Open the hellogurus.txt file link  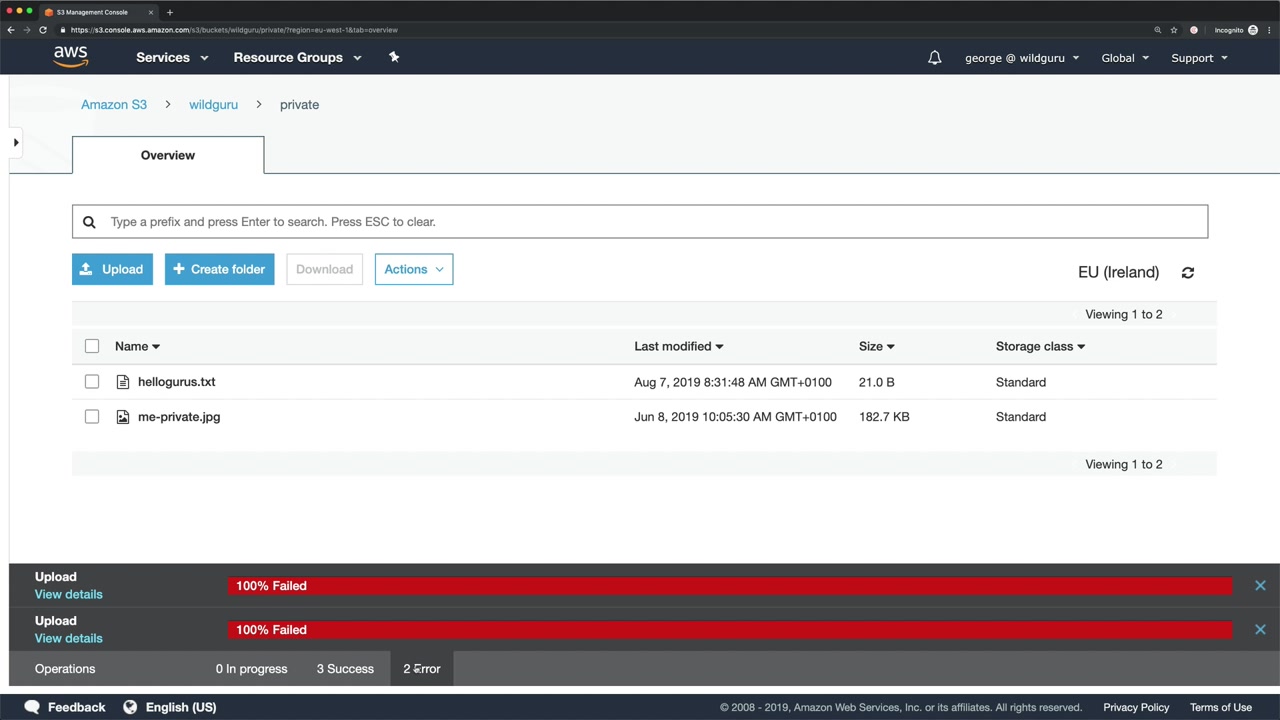pyautogui.click(x=177, y=382)
